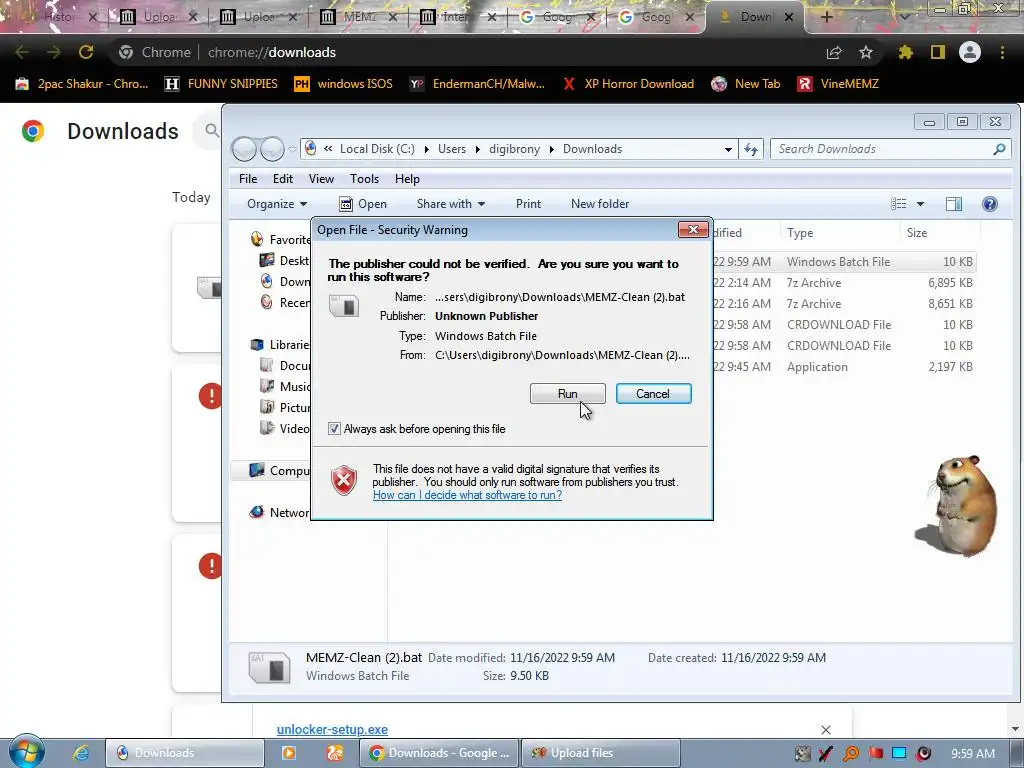This screenshot has height=768, width=1024.
Task: Open the VineMEMZ bookmark
Action: pos(839,84)
